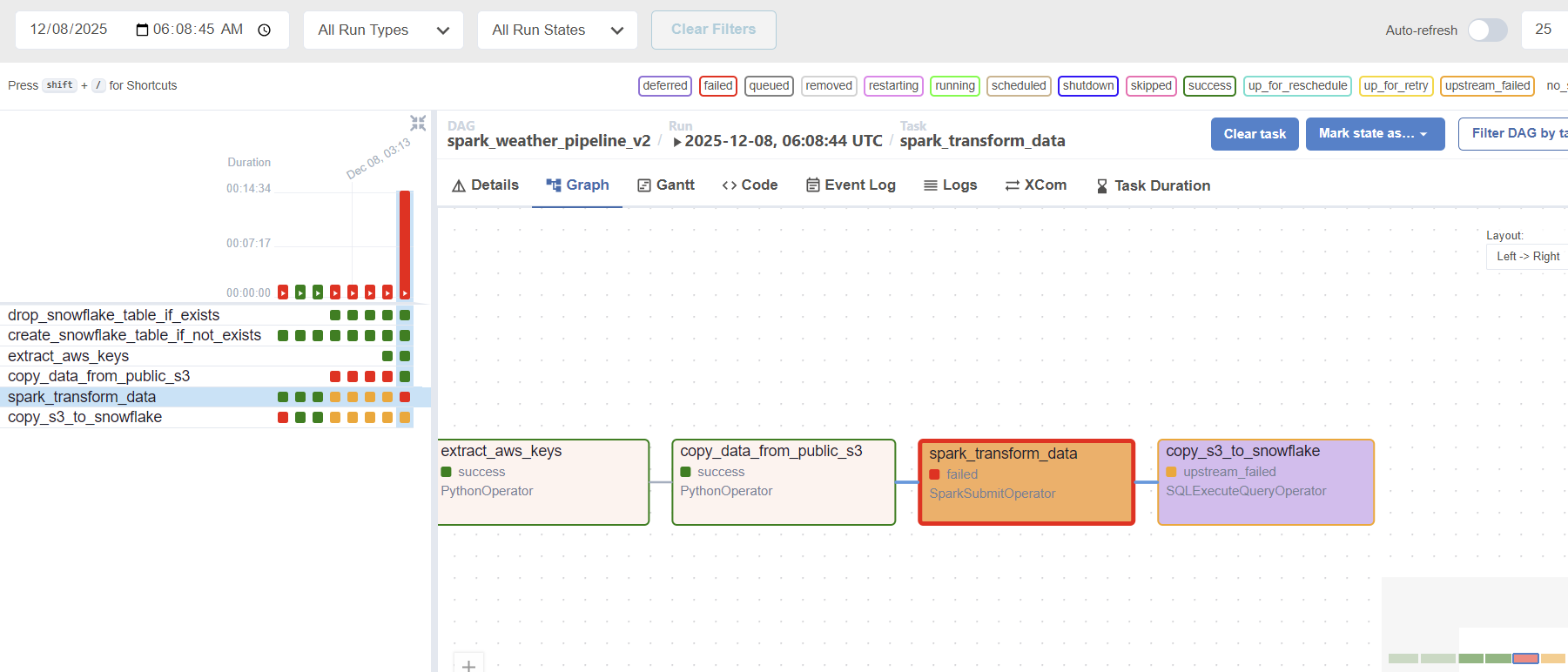Click the upstream_failed state legend badge
This screenshot has height=672, width=1568.
coord(1487,86)
